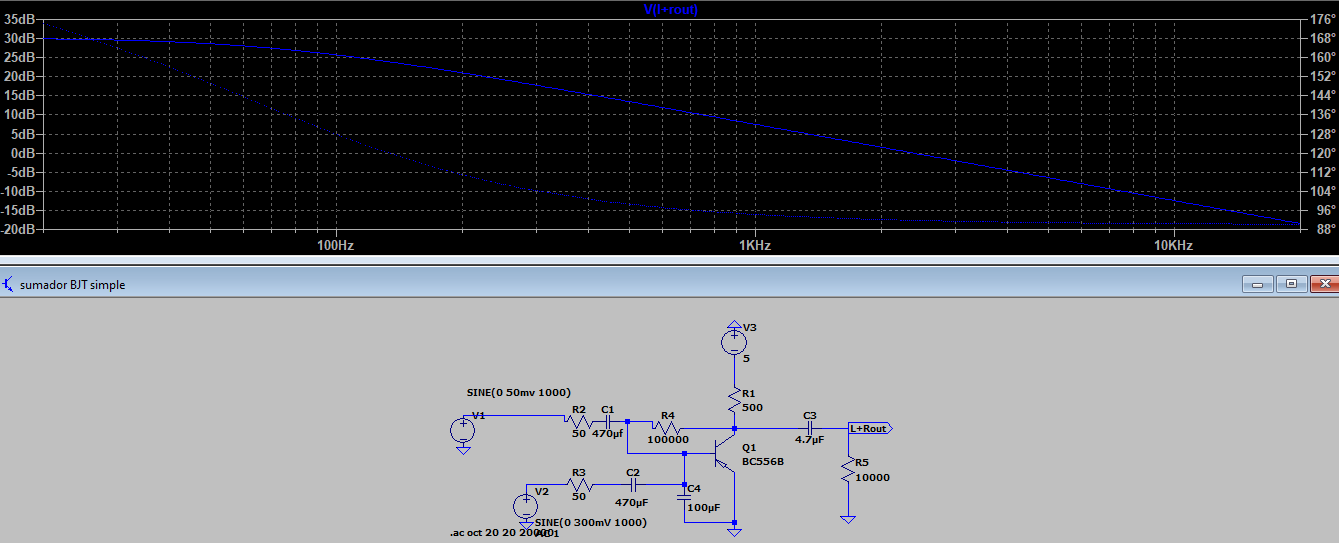This screenshot has width=1339, height=543.
Task: Click the L+Rout output net label
Action: (870, 428)
